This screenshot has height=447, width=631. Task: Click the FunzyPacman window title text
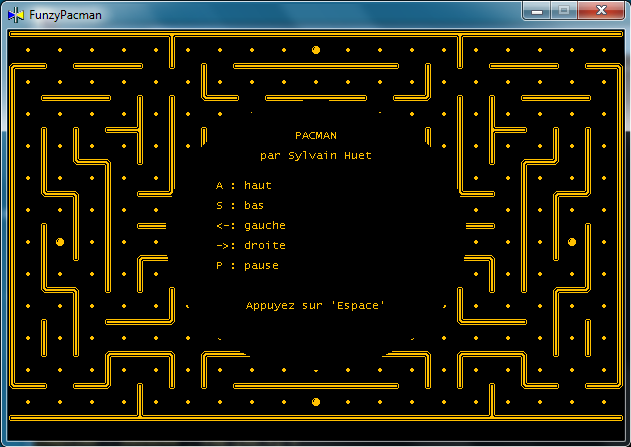click(x=65, y=15)
